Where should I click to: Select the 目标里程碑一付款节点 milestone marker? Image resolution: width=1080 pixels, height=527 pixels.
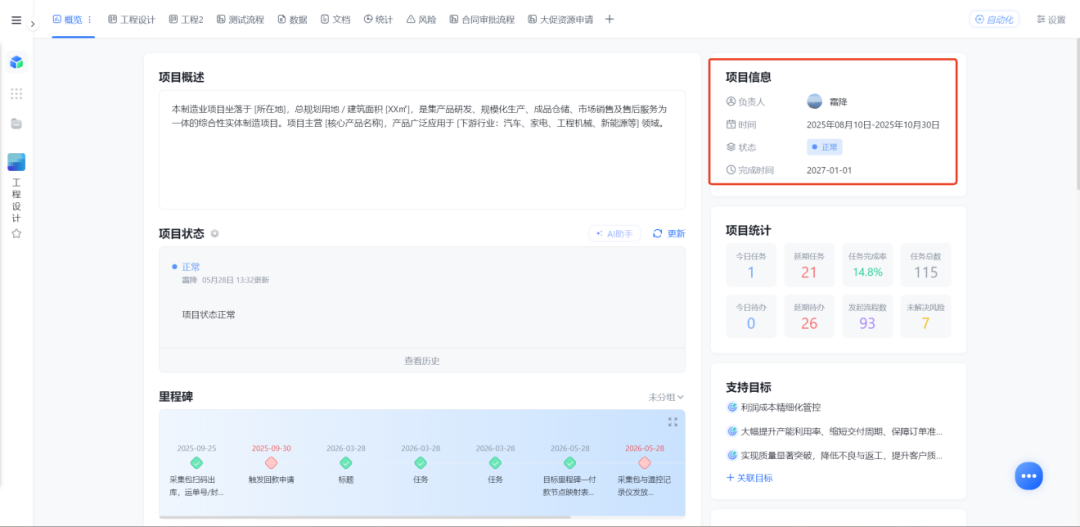(570, 463)
